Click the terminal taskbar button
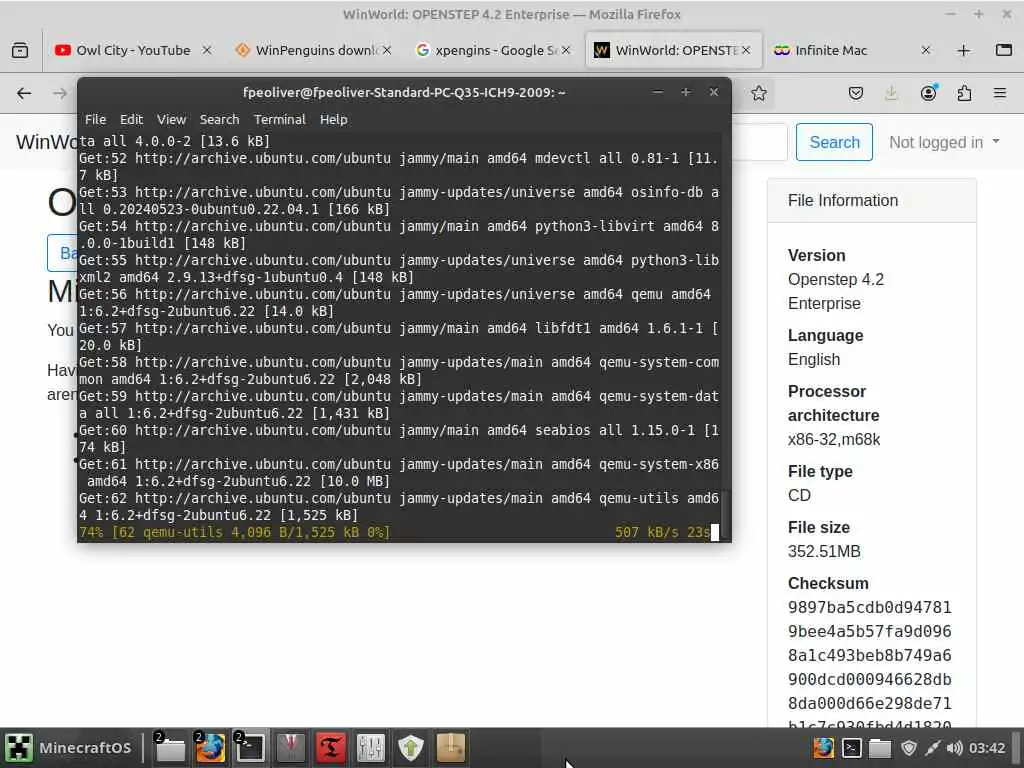This screenshot has height=768, width=1024. [x=249, y=748]
